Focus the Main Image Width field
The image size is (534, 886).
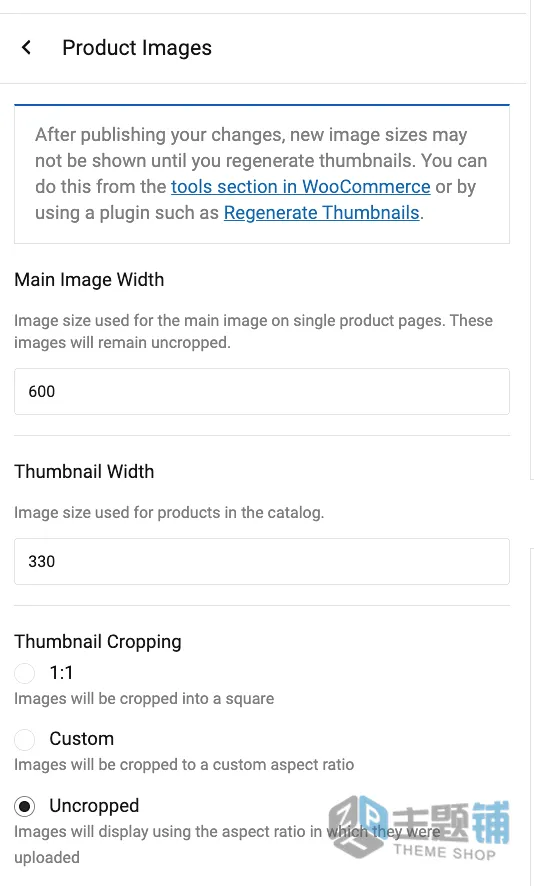click(x=262, y=392)
